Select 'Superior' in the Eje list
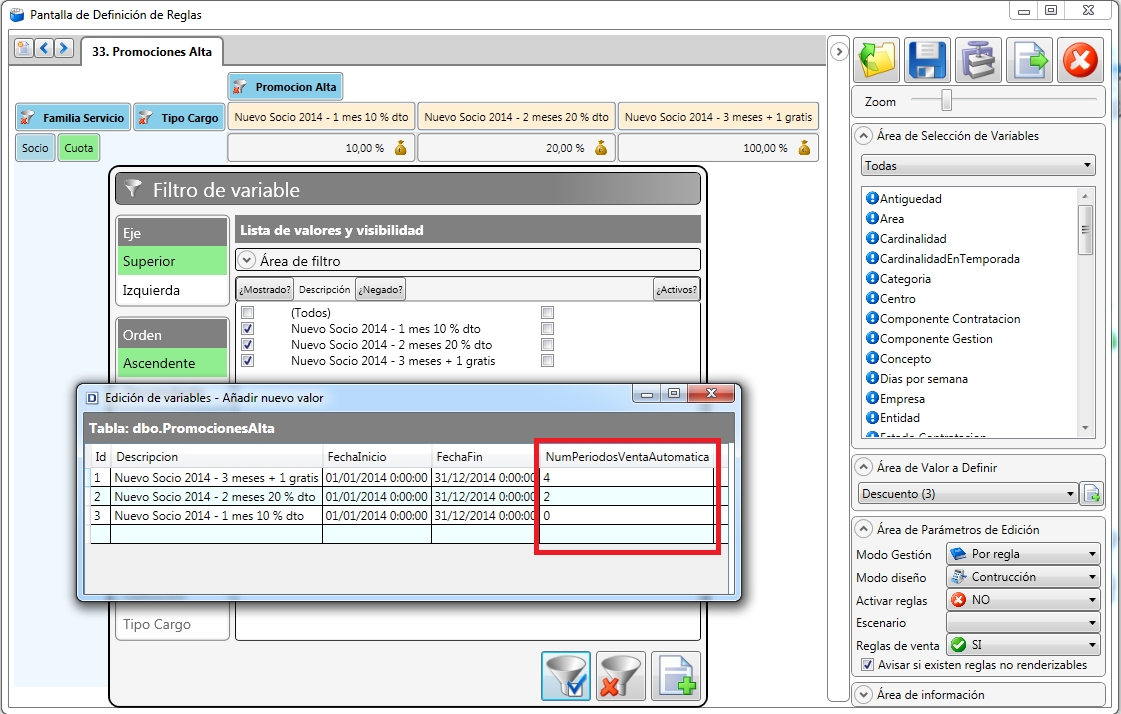The width and height of the screenshot is (1121, 714). 172,261
